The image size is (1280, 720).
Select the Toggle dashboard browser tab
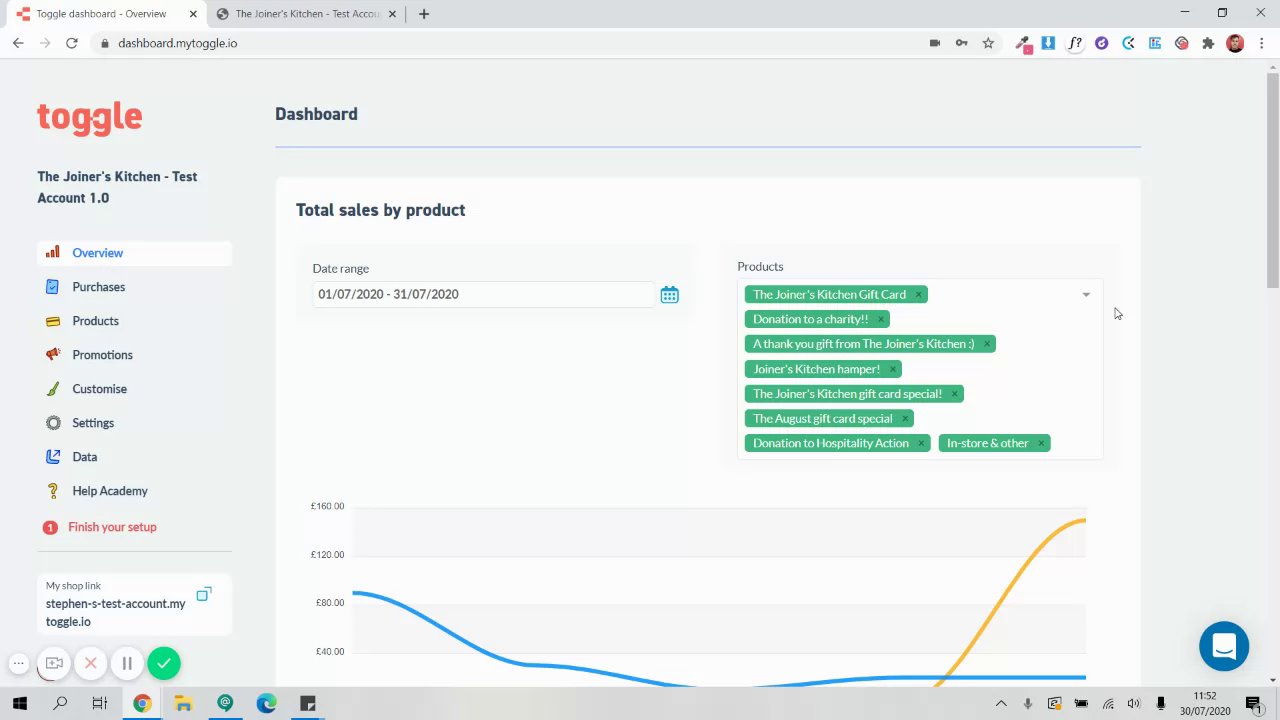pos(103,14)
